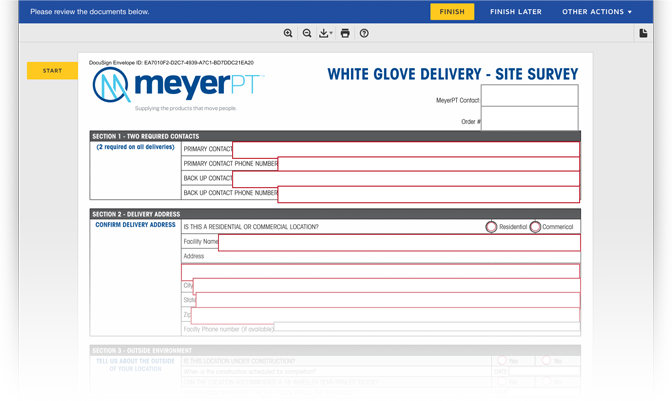672x401 pixels.
Task: Fill in the Primary Contact name field
Action: click(406, 149)
